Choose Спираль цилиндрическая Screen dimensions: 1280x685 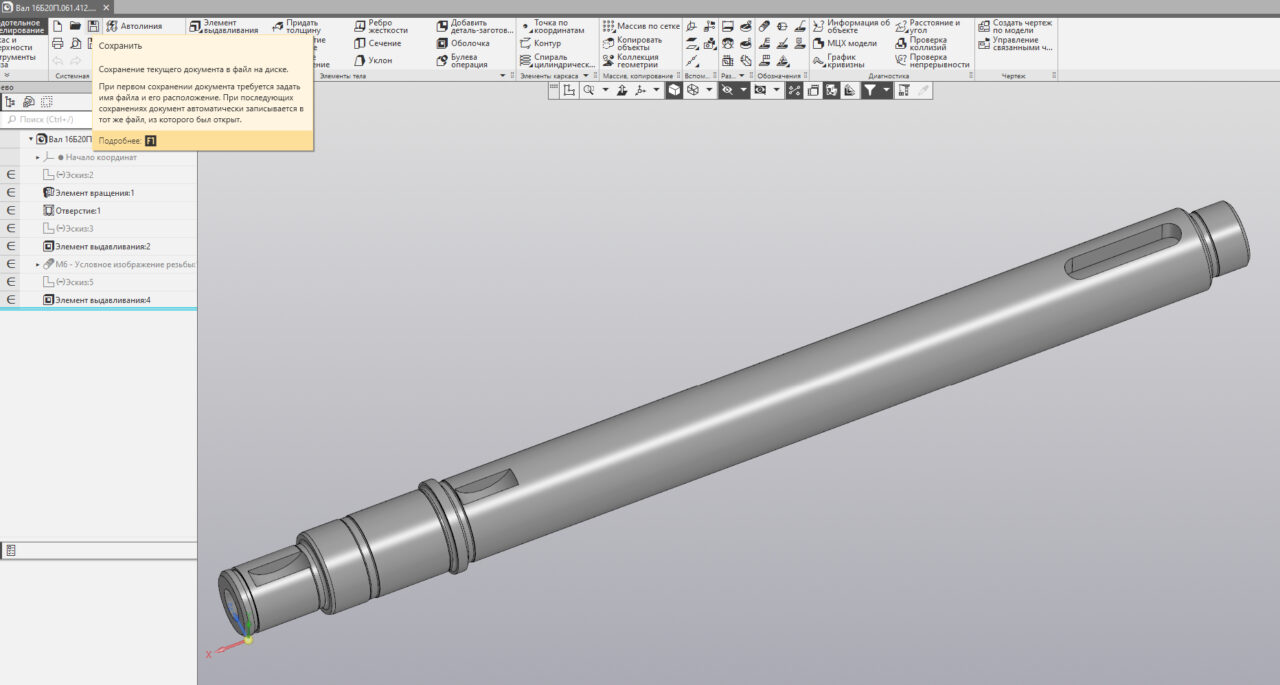[558, 60]
